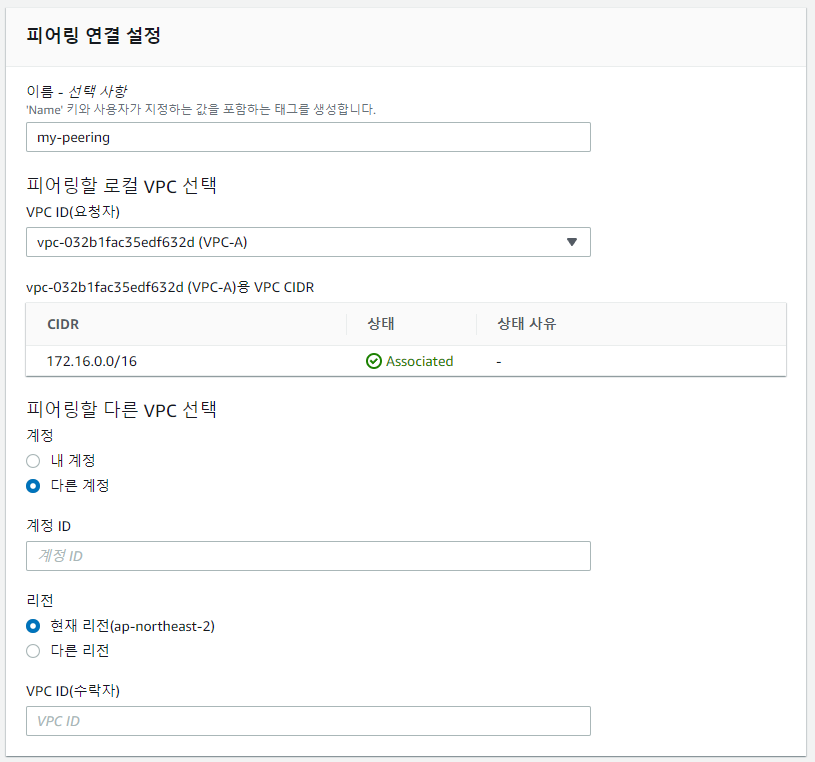The height and width of the screenshot is (762, 815).
Task: Click the 피어링 연결 설정 panel header
Action: click(x=406, y=36)
